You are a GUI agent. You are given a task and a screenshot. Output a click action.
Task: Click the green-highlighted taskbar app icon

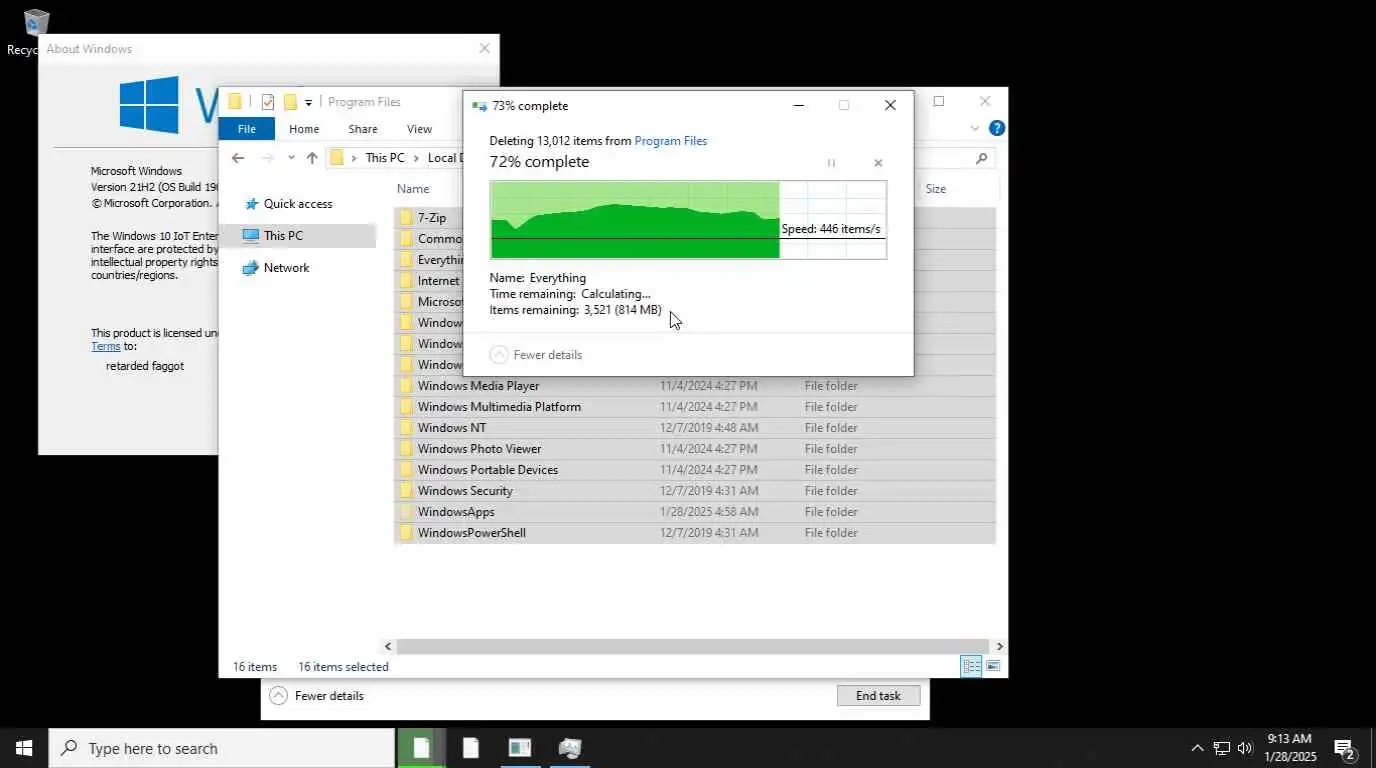click(422, 748)
